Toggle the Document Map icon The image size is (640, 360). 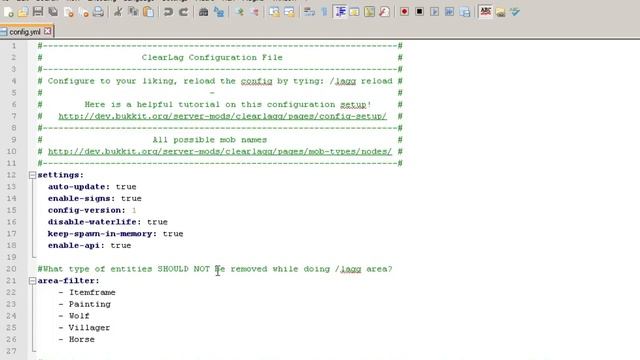pos(369,12)
